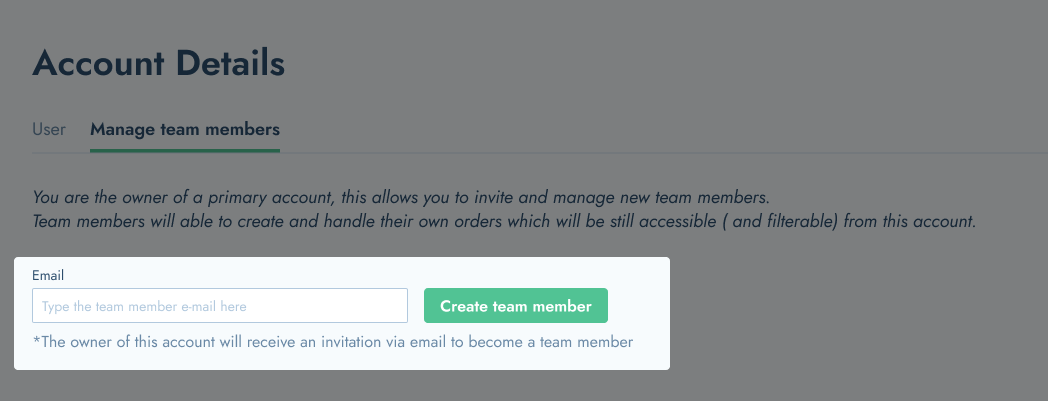
Task: Click the primary account owner description line
Action: (402, 198)
